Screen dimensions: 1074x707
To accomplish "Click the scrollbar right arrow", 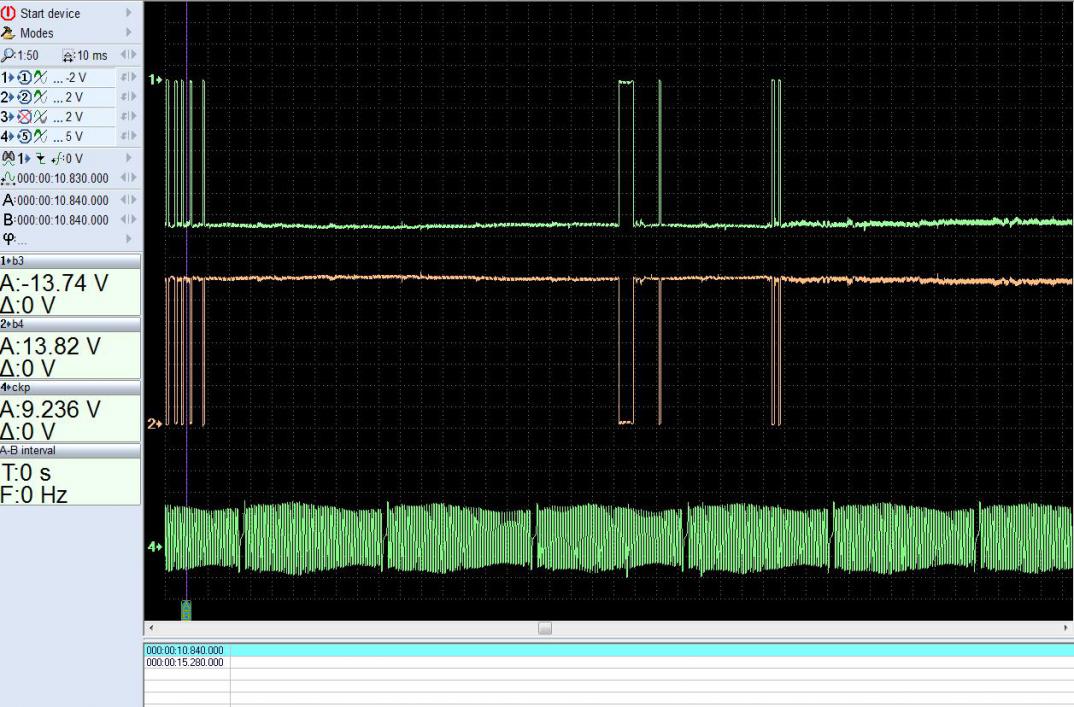I will [x=1066, y=628].
